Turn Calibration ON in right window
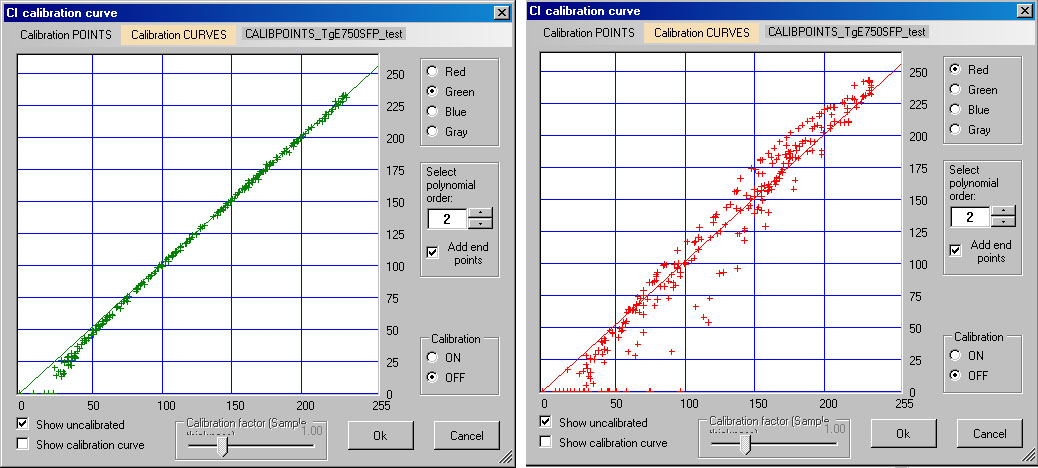This screenshot has width=1038, height=468. click(x=955, y=355)
